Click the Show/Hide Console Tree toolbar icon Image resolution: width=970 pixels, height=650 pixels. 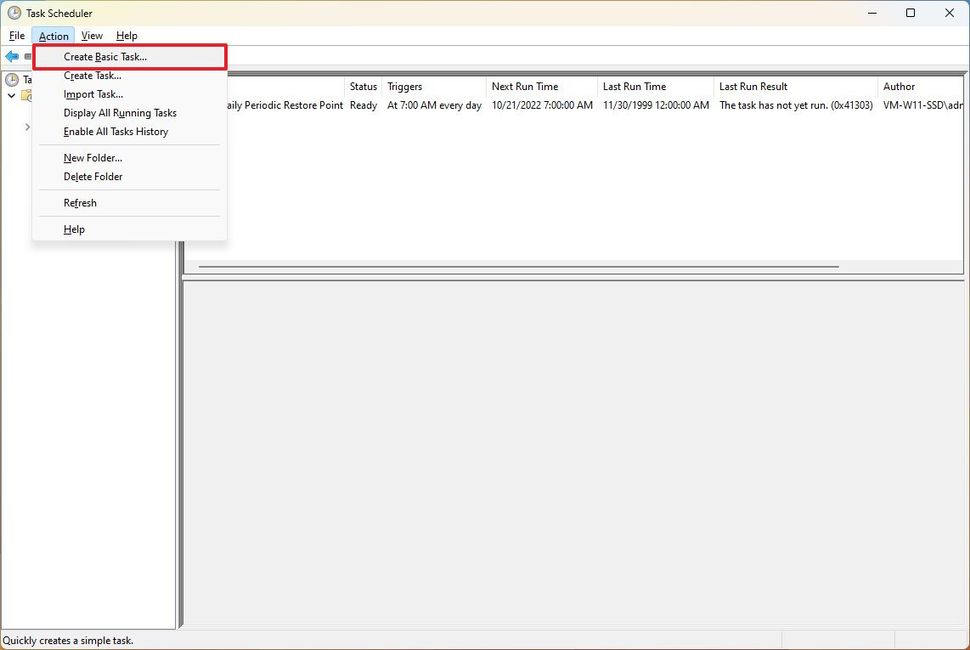27,57
